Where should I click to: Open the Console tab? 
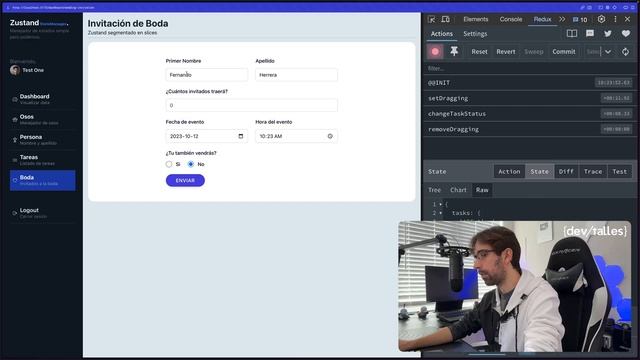coord(511,19)
